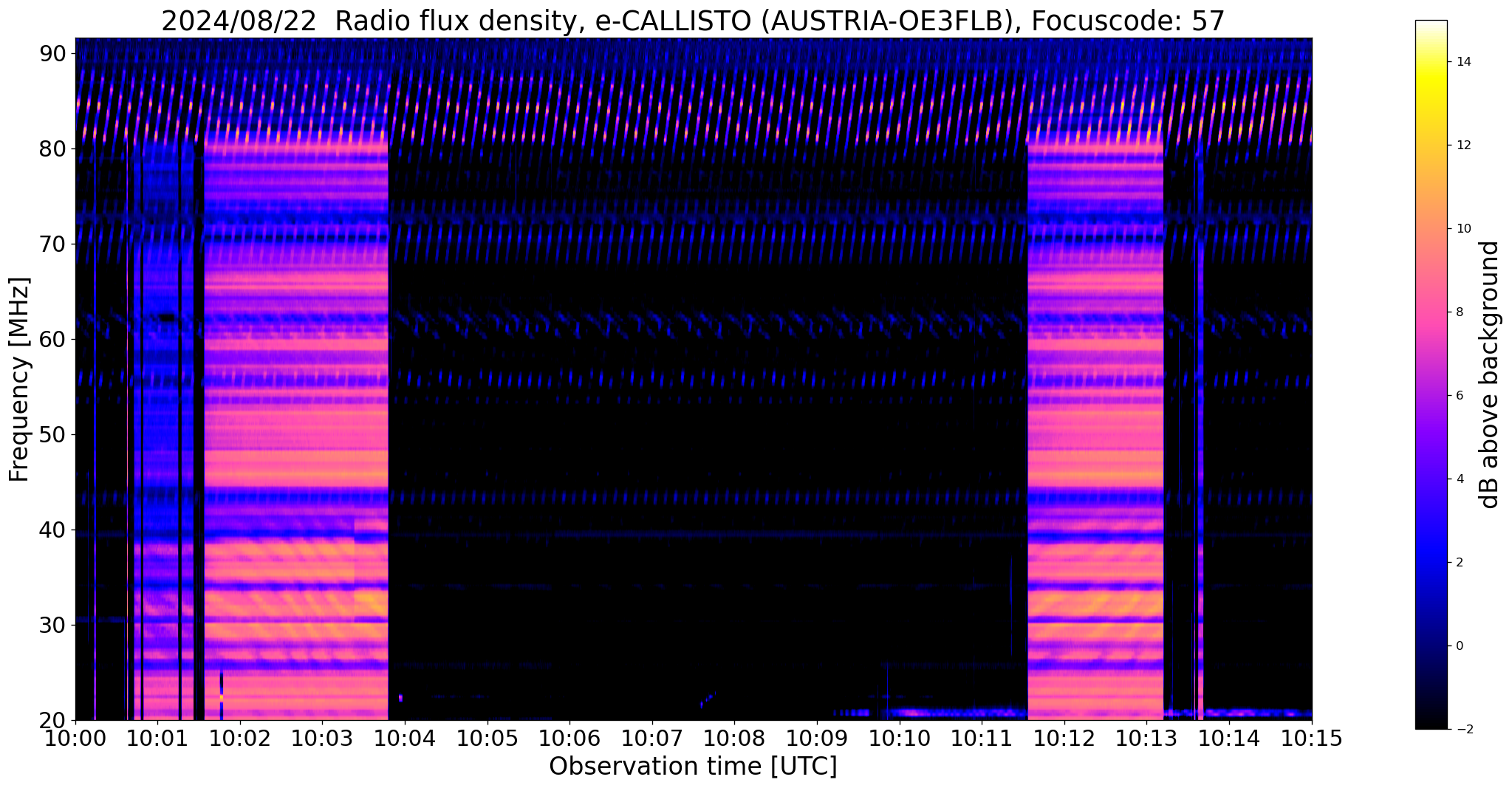Click the 10:09 time tick label

tap(817, 738)
